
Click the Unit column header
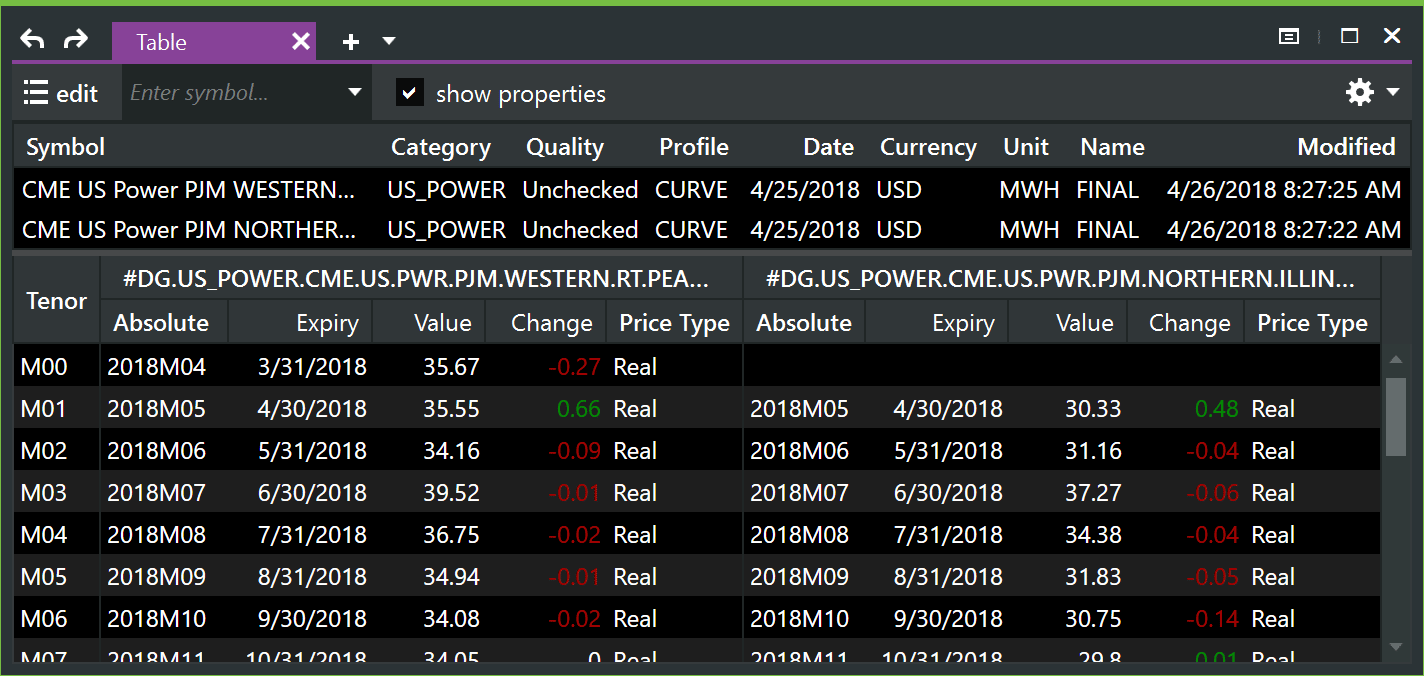(x=1026, y=147)
